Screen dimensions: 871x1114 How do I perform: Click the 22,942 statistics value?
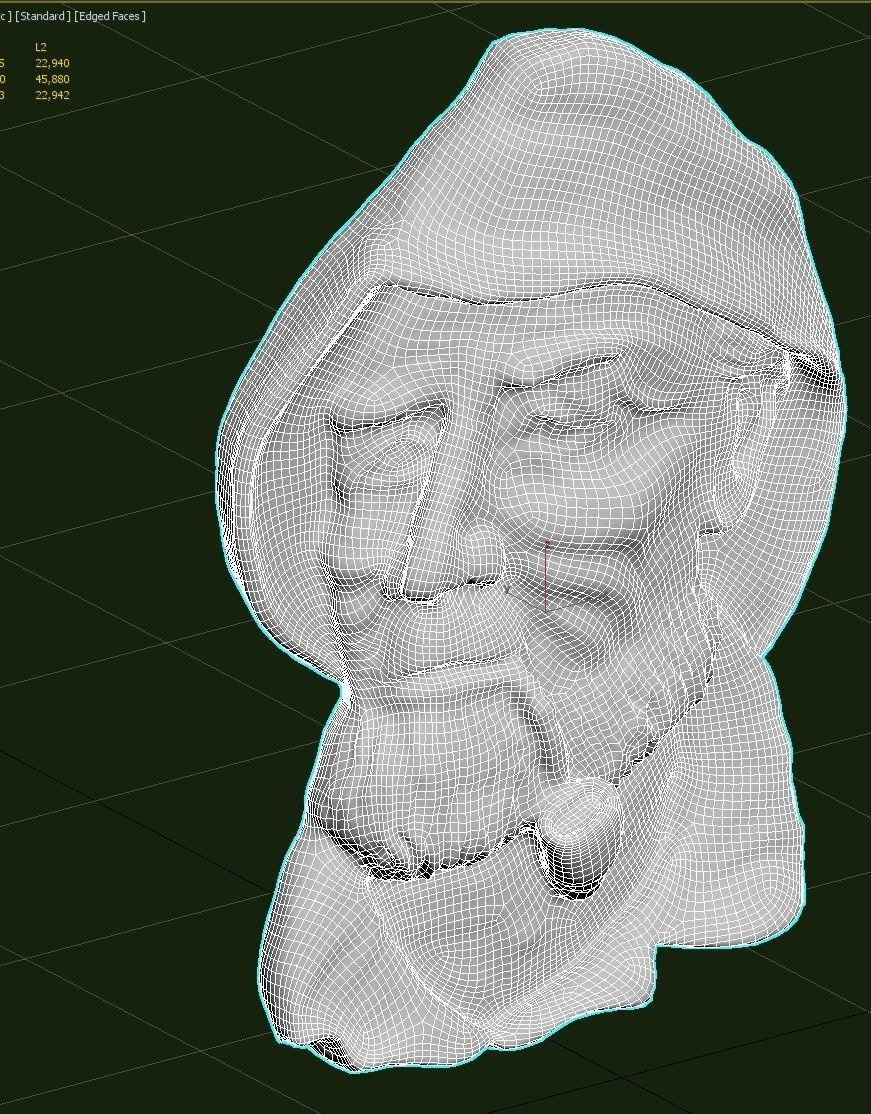click(53, 95)
